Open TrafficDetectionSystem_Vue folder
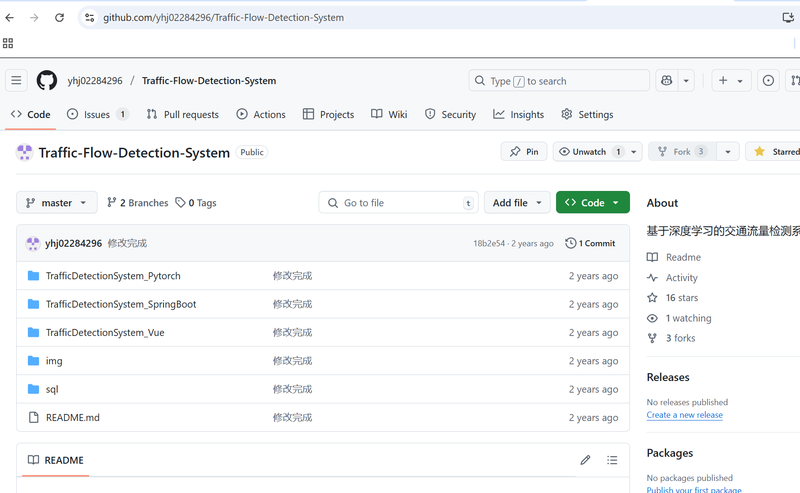The width and height of the screenshot is (800, 493). point(105,333)
